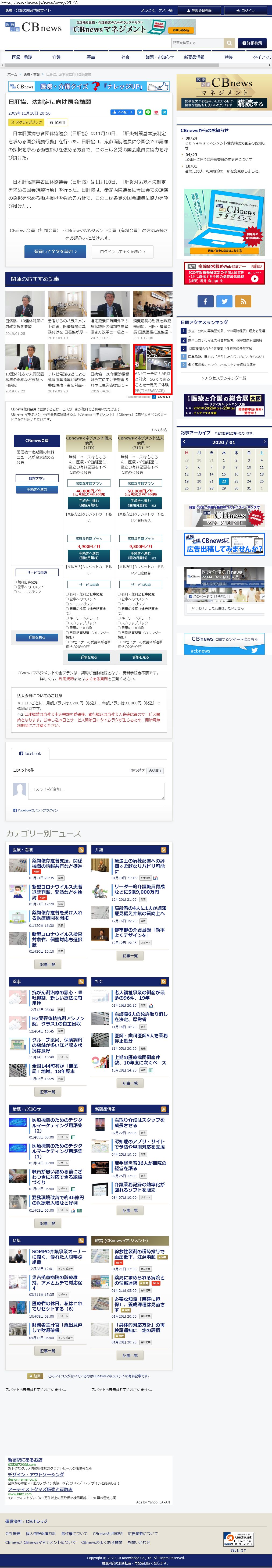Viewport: 272px width, 1568px height.
Task: Click the Pocket save icon under article title
Action: pyautogui.click(x=156, y=112)
